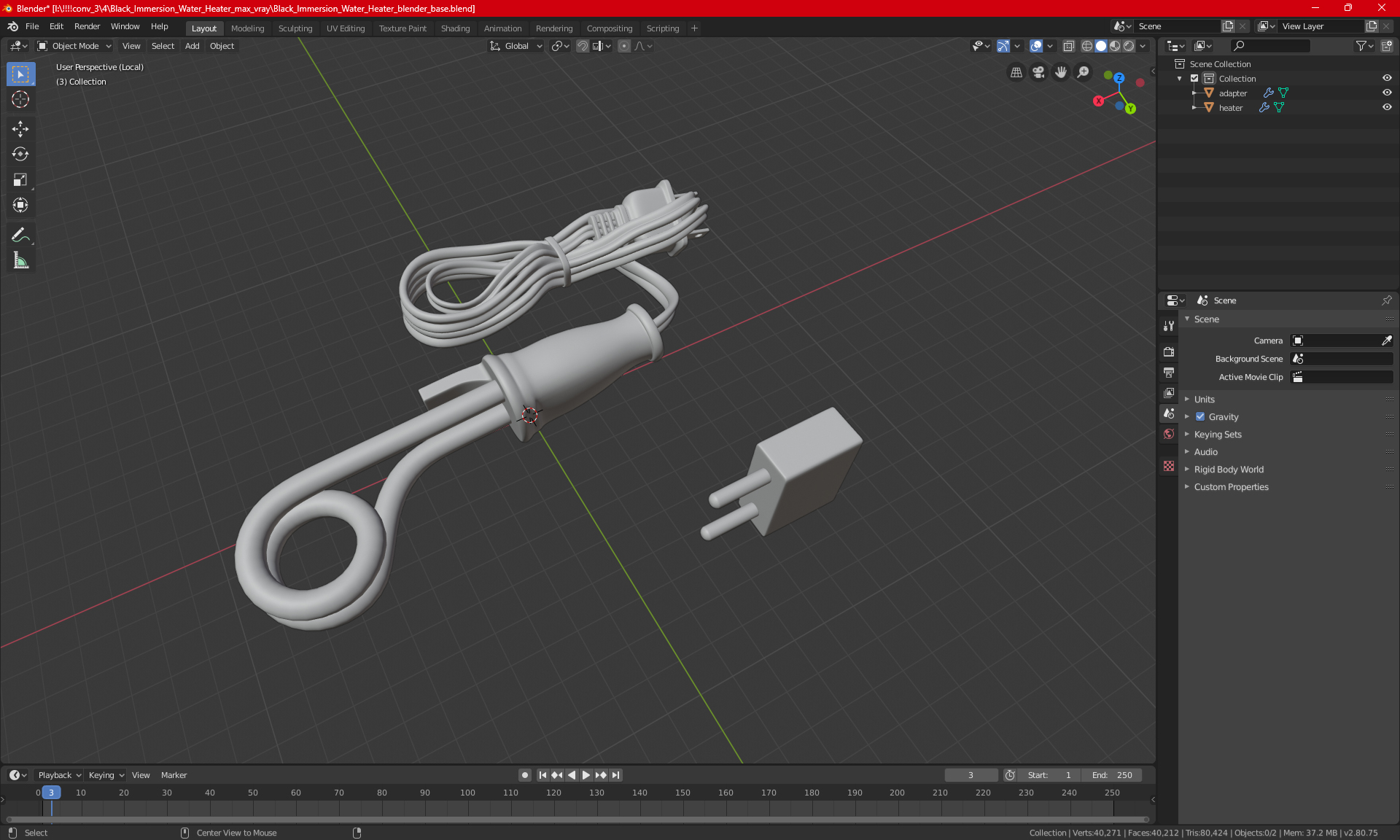The image size is (1400, 840).
Task: Hide the heater object in outliner
Action: coord(1387,107)
